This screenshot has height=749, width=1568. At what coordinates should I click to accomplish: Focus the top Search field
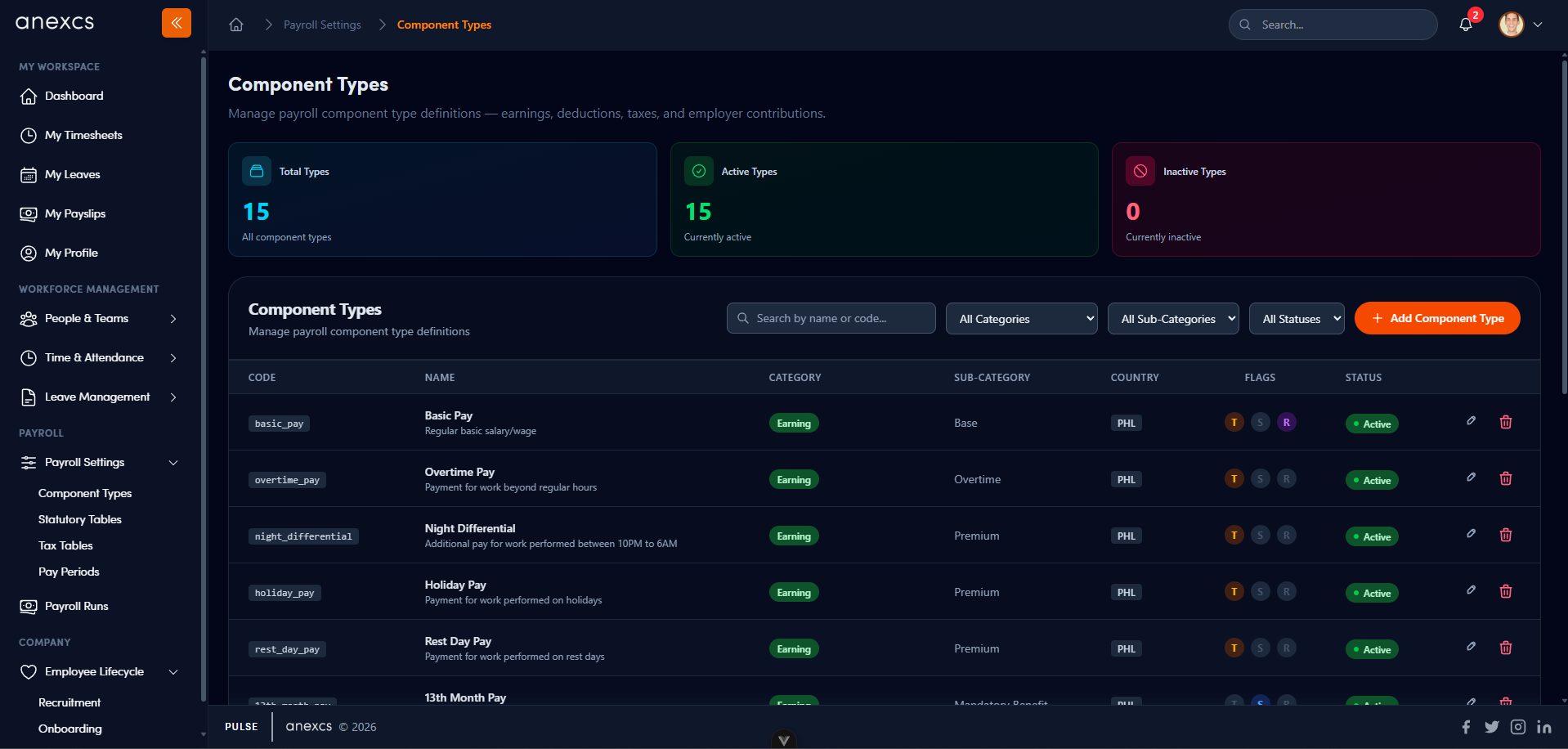[1333, 25]
